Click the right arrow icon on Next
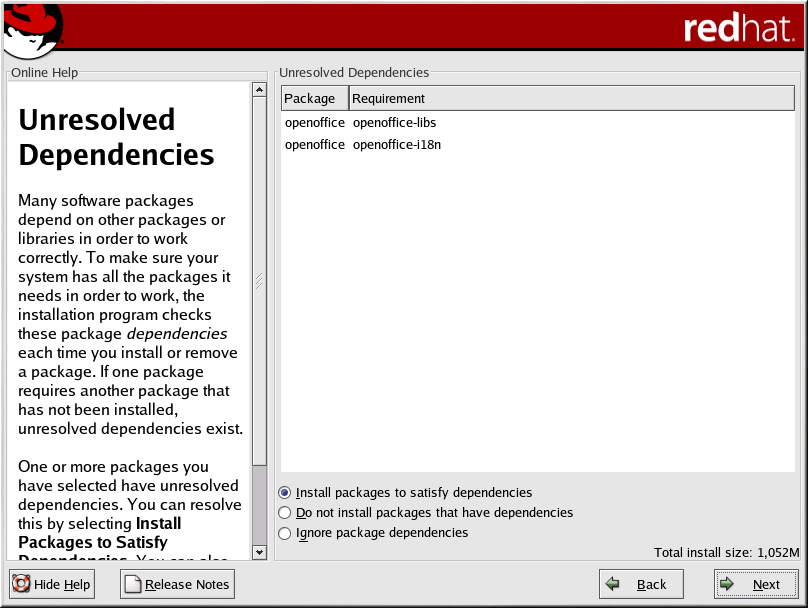Image resolution: width=808 pixels, height=608 pixels. pos(728,585)
